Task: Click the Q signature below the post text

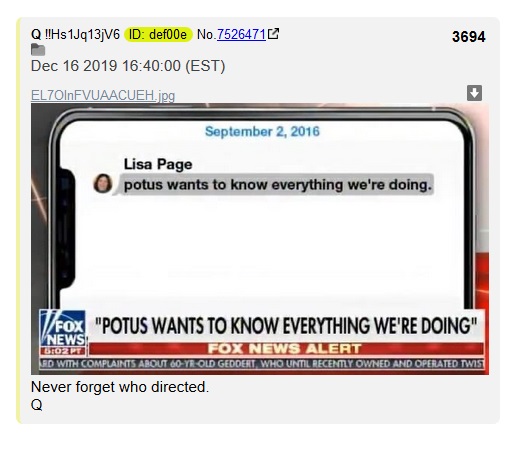Action: coord(37,405)
